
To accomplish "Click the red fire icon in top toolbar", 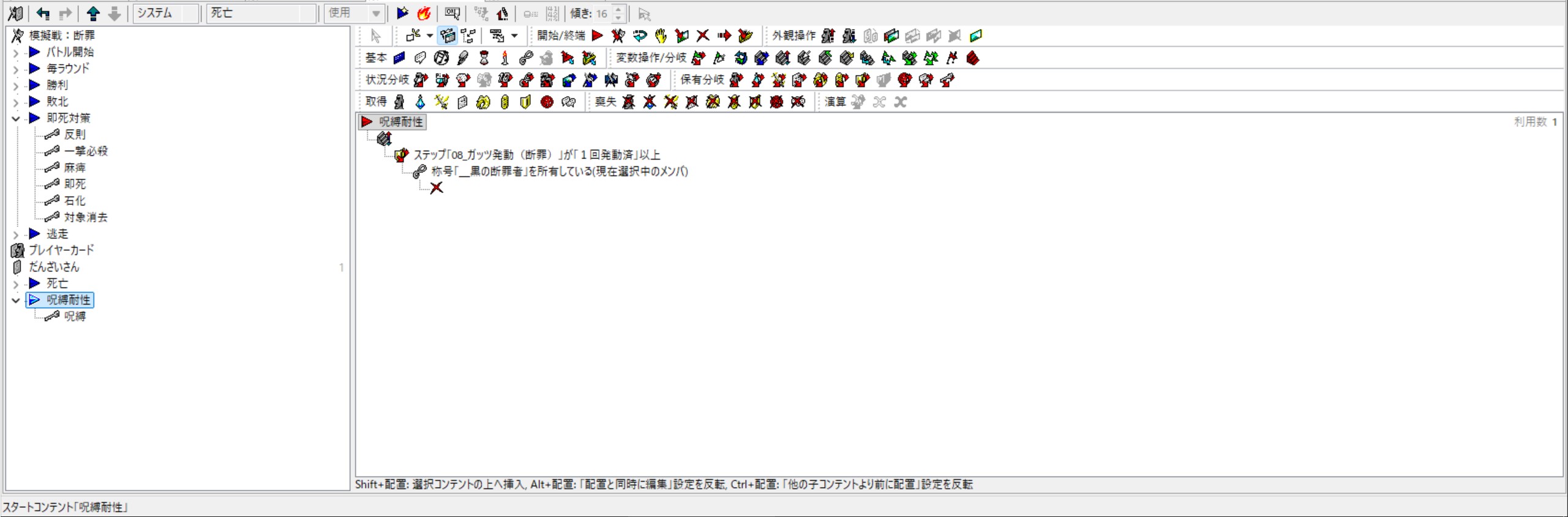I will click(x=424, y=13).
